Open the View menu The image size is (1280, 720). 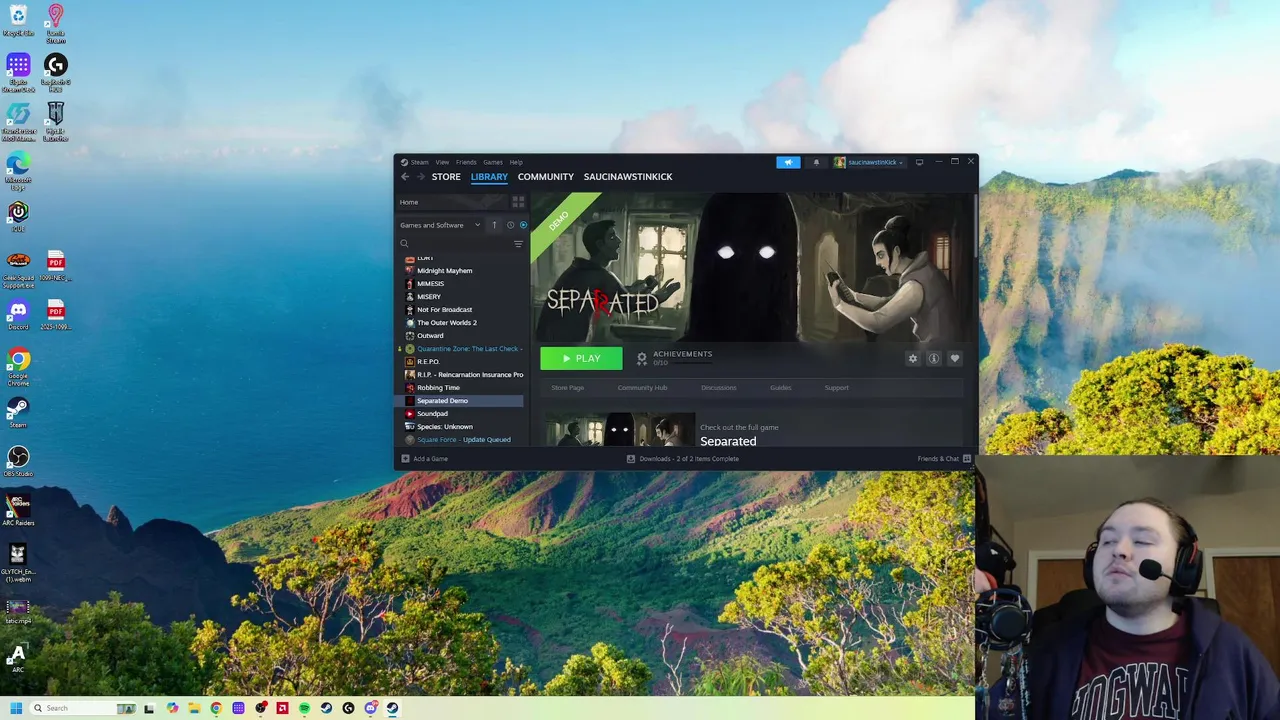click(x=442, y=162)
